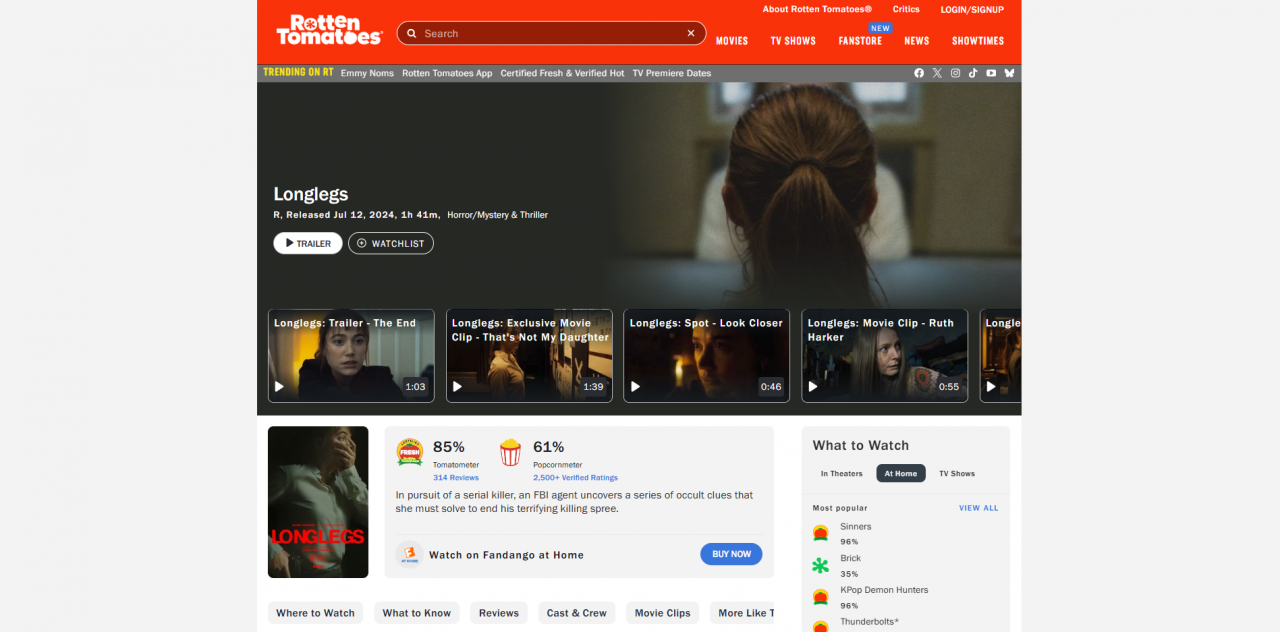Open Certified Fresh & Verified Hot link
Image resolution: width=1280 pixels, height=632 pixels.
(x=562, y=73)
